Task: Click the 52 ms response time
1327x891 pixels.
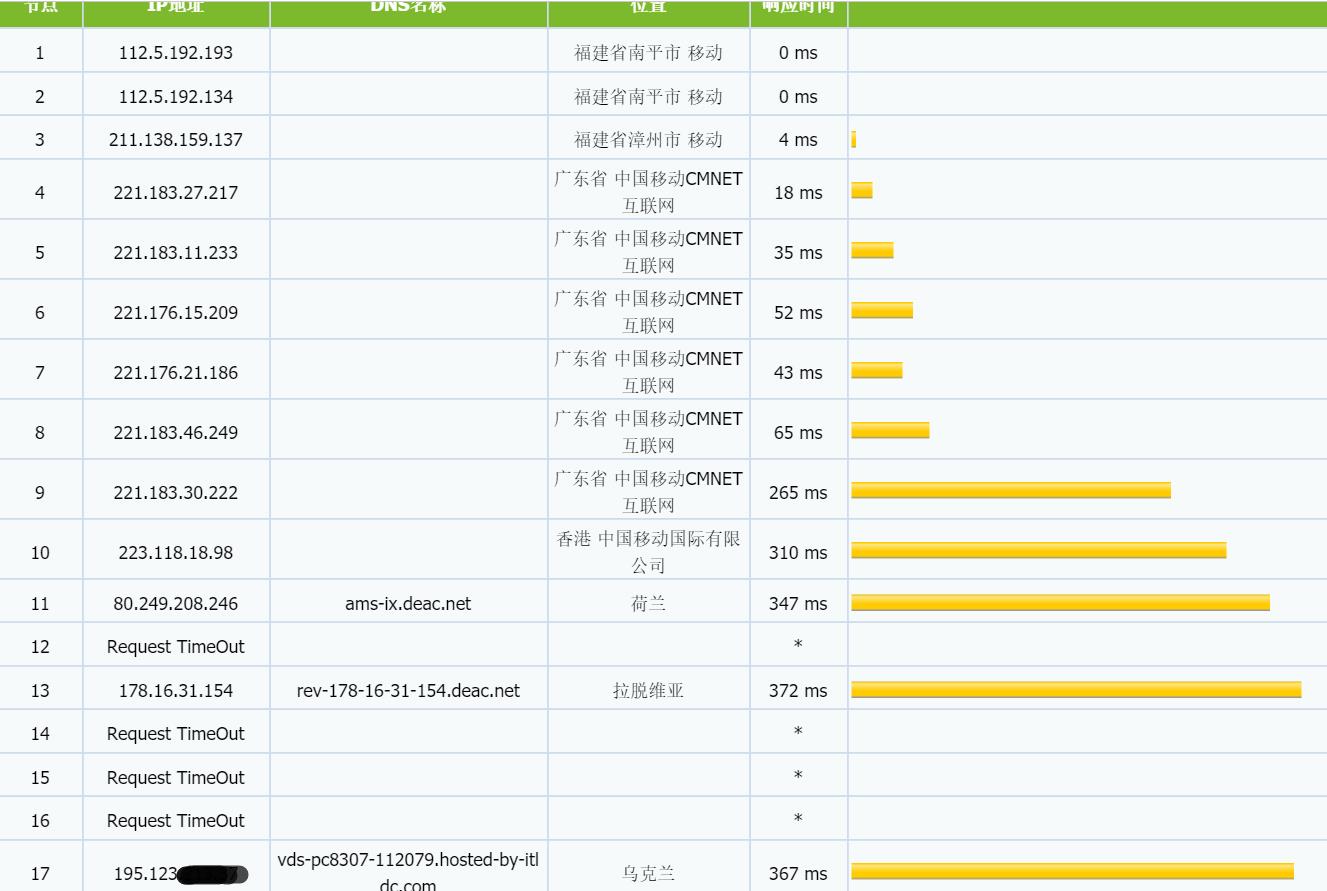Action: pos(798,313)
